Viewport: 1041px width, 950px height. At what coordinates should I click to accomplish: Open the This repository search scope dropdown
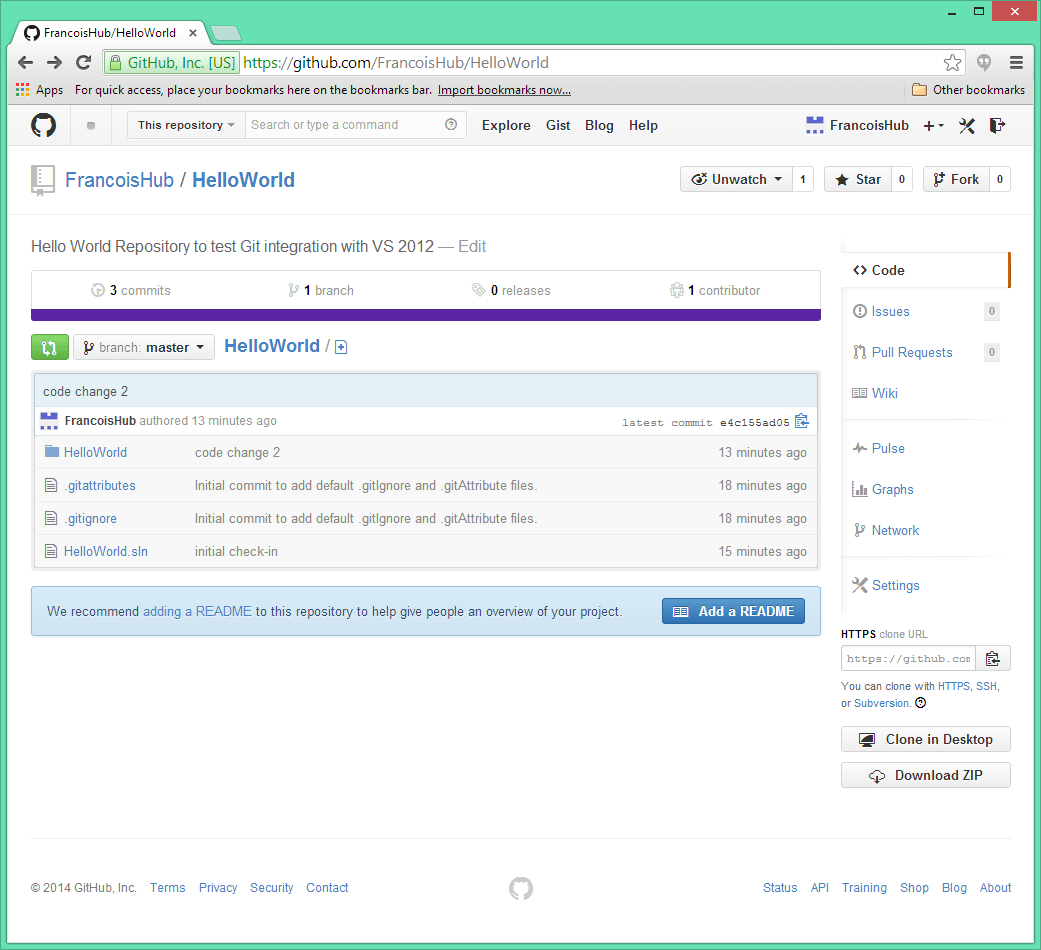187,125
